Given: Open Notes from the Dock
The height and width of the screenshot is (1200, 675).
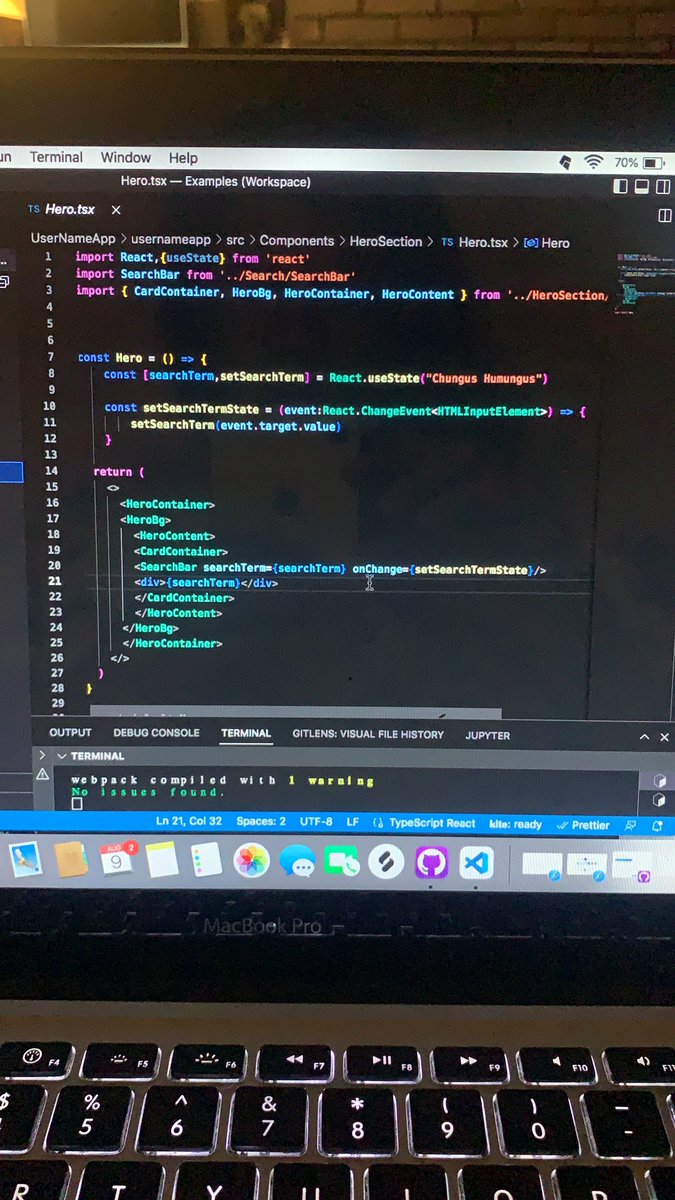Looking at the screenshot, I should [161, 859].
